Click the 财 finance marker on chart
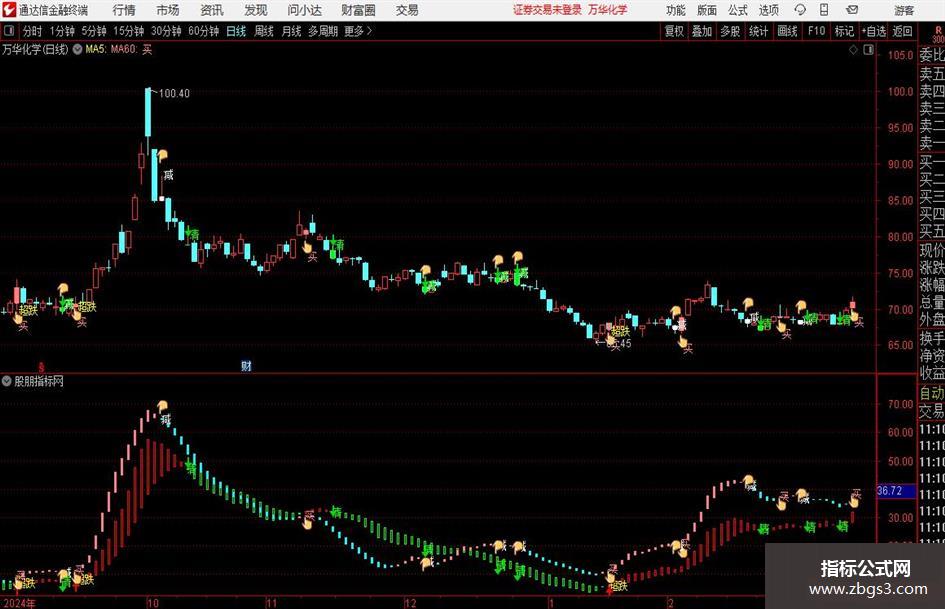Image resolution: width=945 pixels, height=609 pixels. (x=246, y=365)
